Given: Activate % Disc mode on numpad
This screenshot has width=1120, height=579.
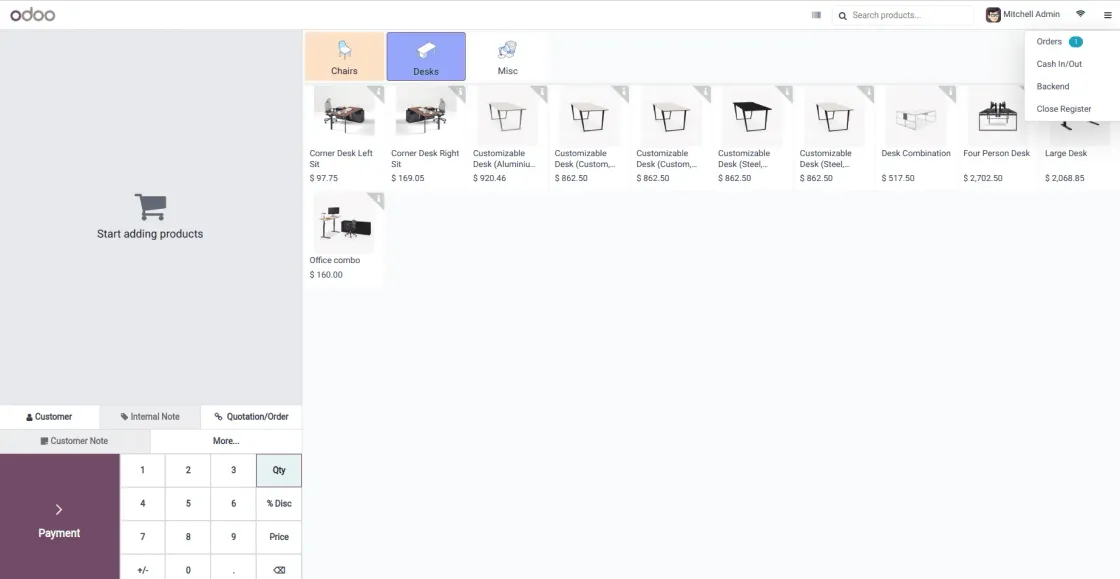Looking at the screenshot, I should click(279, 504).
